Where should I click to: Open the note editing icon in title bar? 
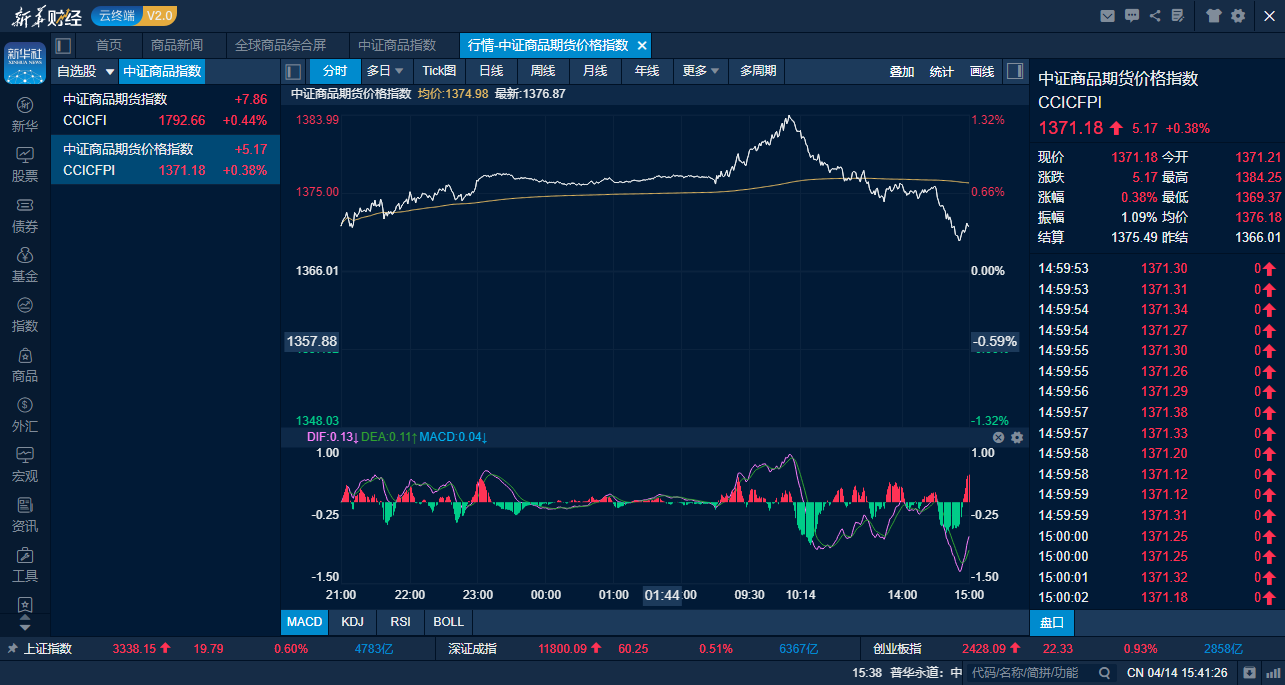coord(1177,15)
